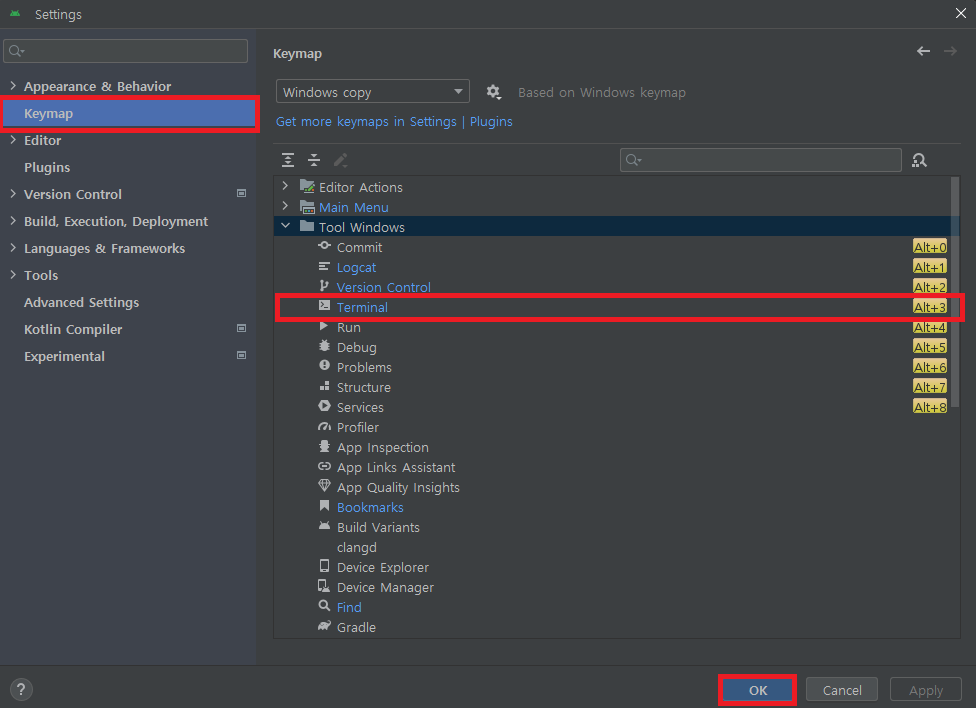The height and width of the screenshot is (708, 976).
Task: Select the Terminal action row
Action: pyautogui.click(x=616, y=307)
